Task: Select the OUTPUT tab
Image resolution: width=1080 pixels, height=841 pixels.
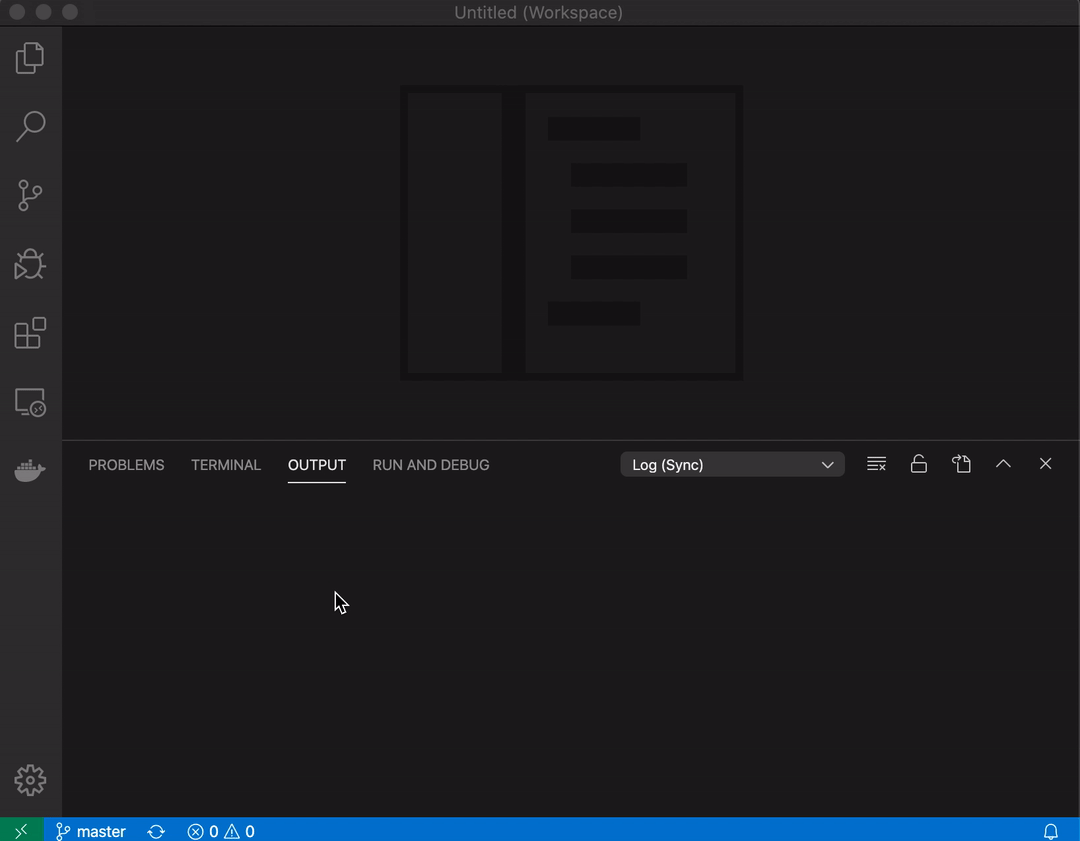Action: 317,465
